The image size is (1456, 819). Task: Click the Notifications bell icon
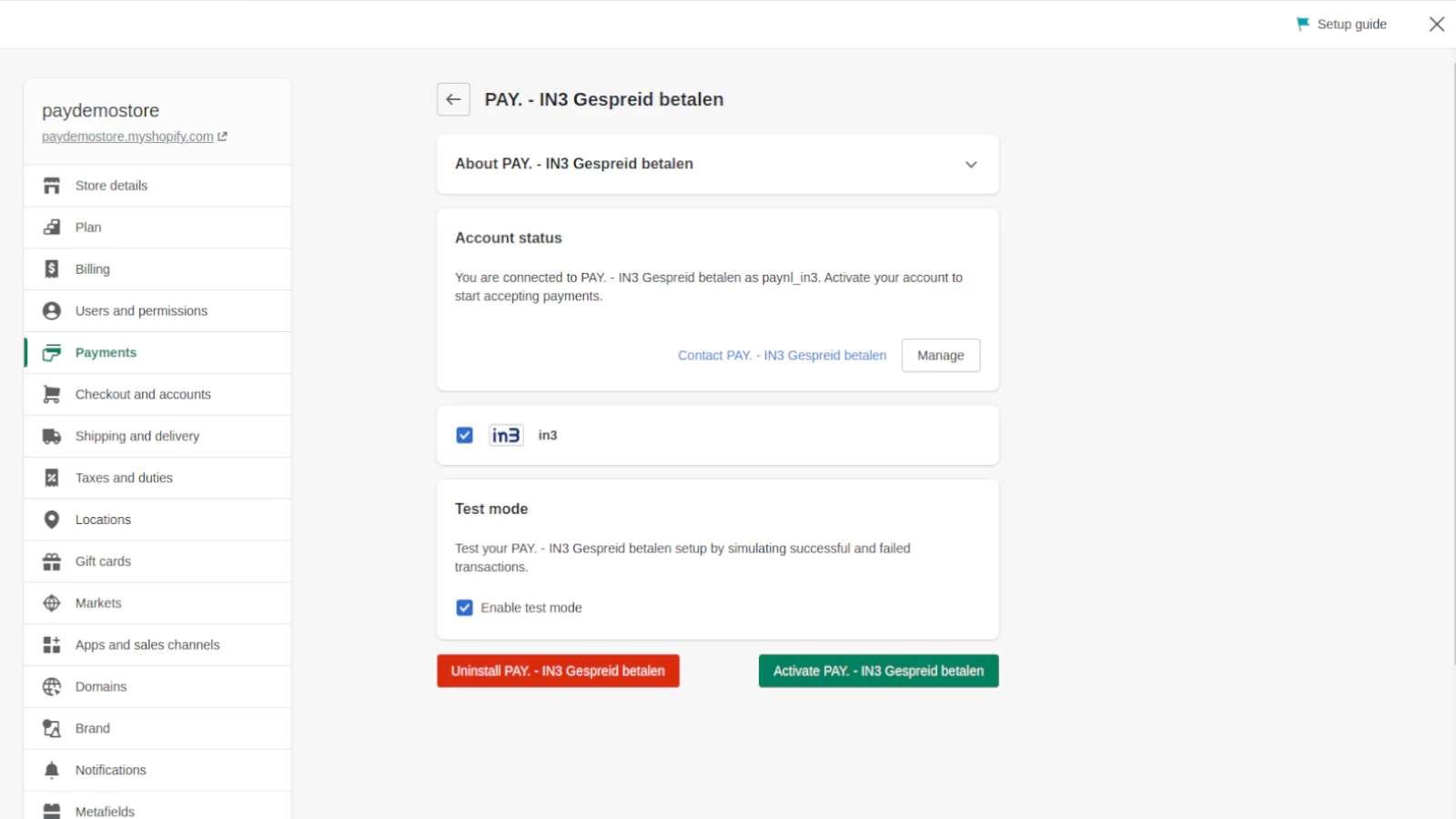[52, 770]
